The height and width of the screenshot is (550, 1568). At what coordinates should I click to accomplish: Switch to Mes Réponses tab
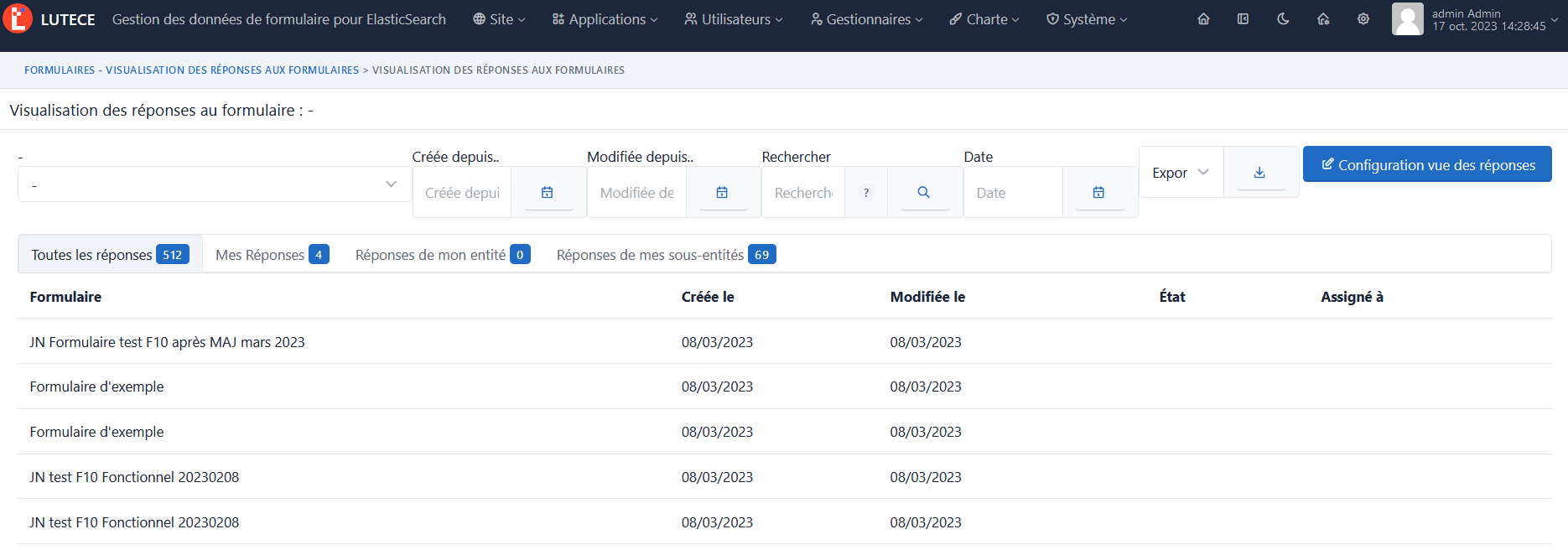[x=272, y=255]
